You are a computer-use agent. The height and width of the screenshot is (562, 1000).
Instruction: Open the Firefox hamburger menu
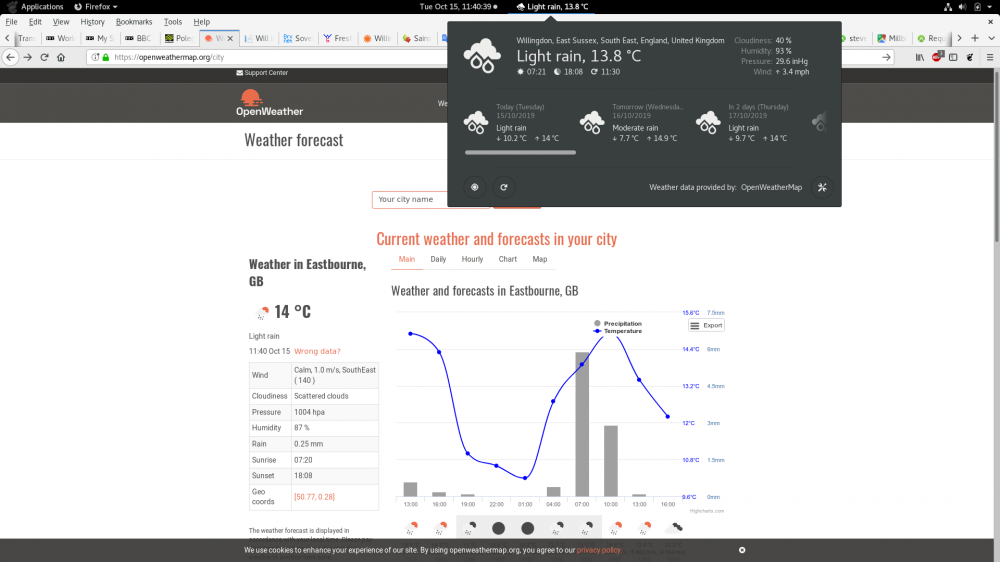coord(990,57)
